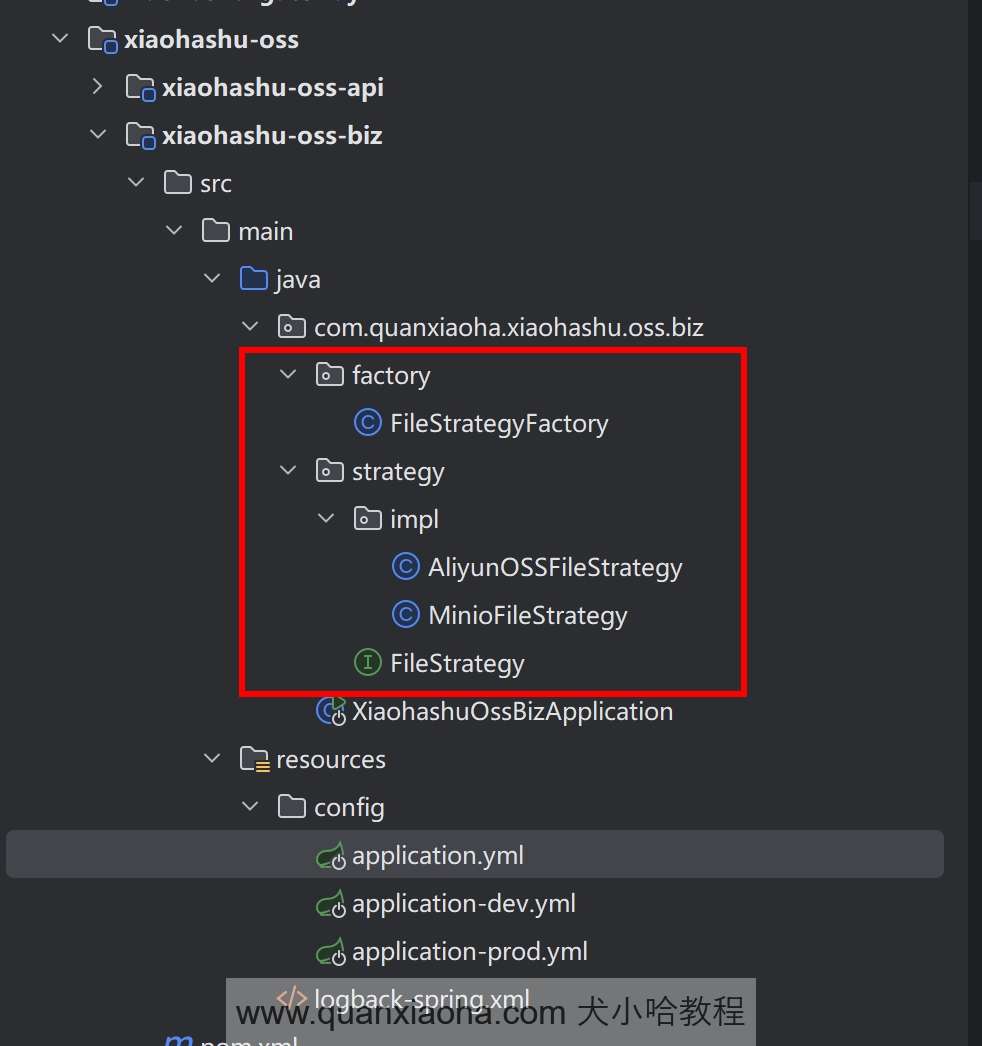Click the application-dev.yml Spring config icon
This screenshot has height=1046, width=982.
pyautogui.click(x=330, y=904)
